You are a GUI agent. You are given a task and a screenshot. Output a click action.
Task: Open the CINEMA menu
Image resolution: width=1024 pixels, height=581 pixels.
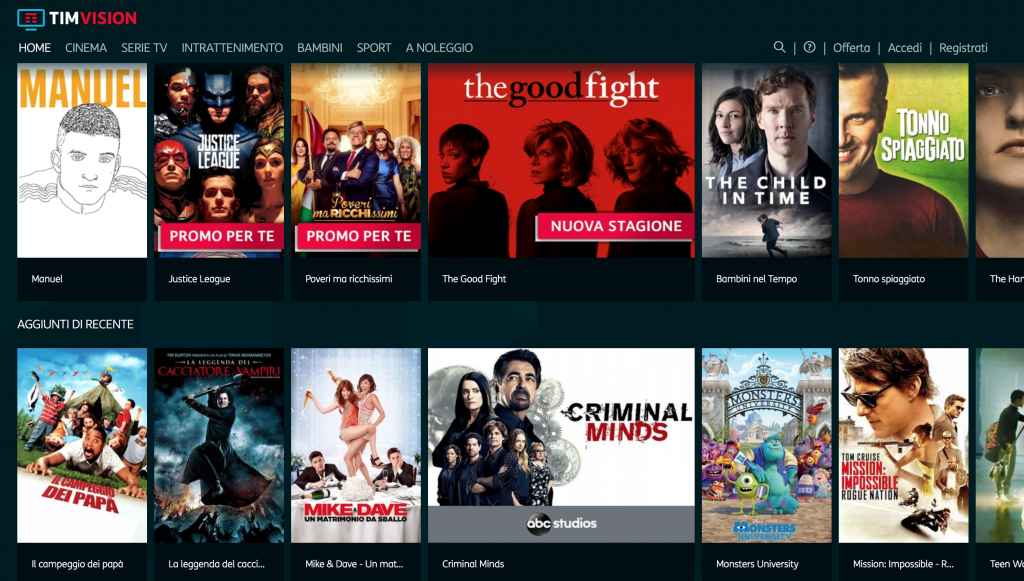(86, 48)
